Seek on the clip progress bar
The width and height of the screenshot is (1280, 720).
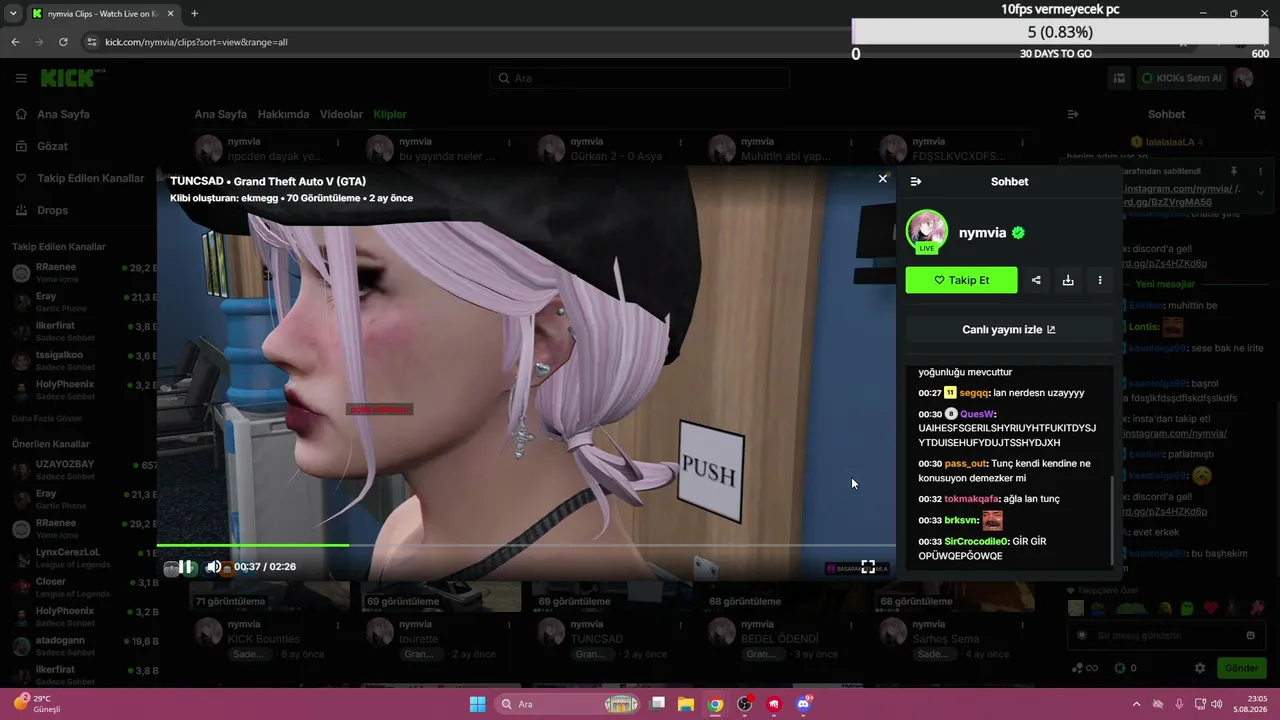pos(526,545)
